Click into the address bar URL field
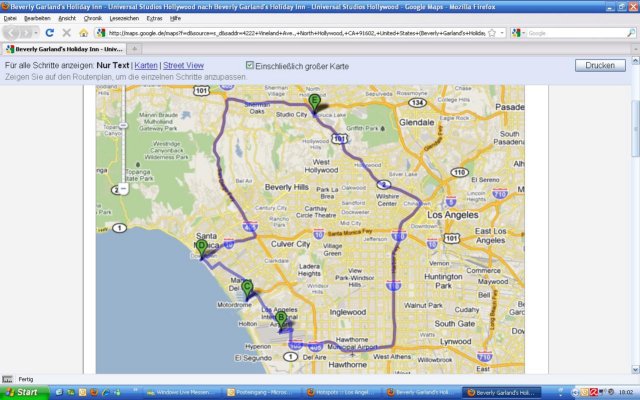The height and width of the screenshot is (400, 640). coord(296,33)
